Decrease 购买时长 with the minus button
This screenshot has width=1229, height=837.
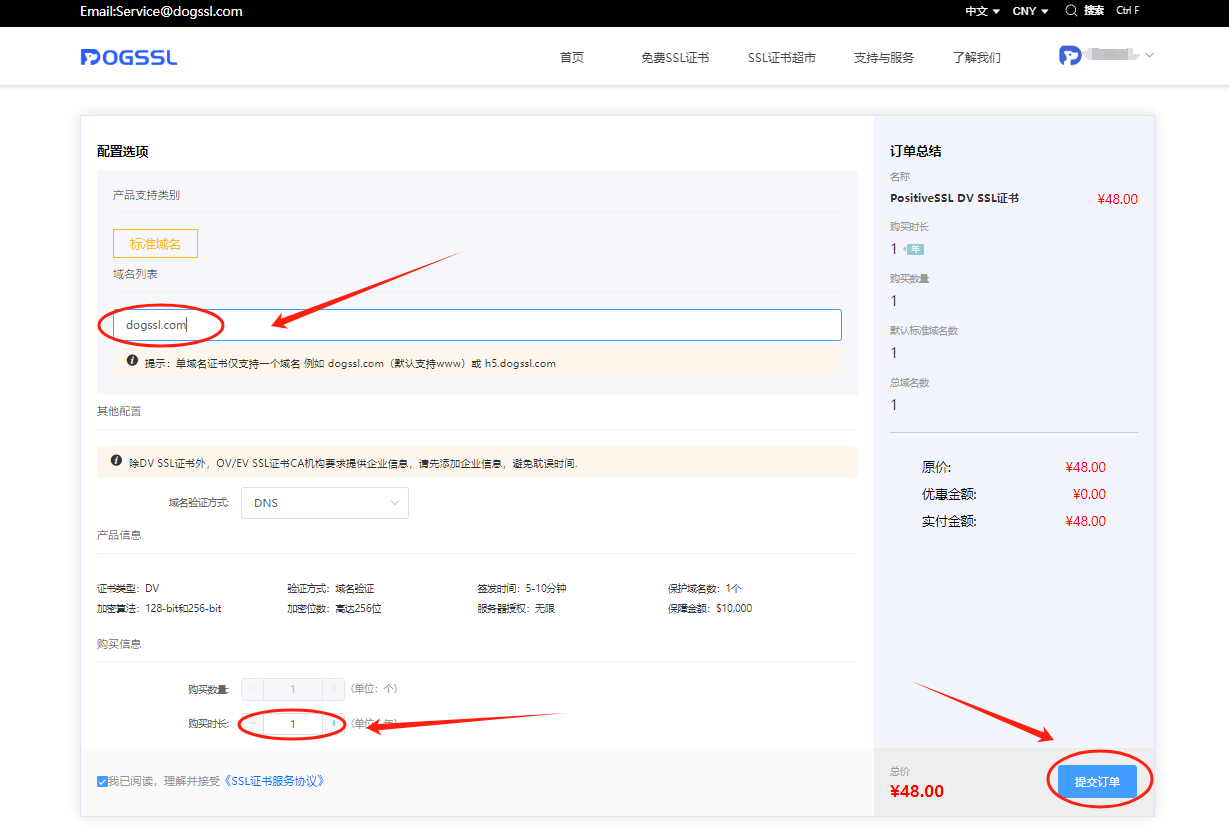253,723
